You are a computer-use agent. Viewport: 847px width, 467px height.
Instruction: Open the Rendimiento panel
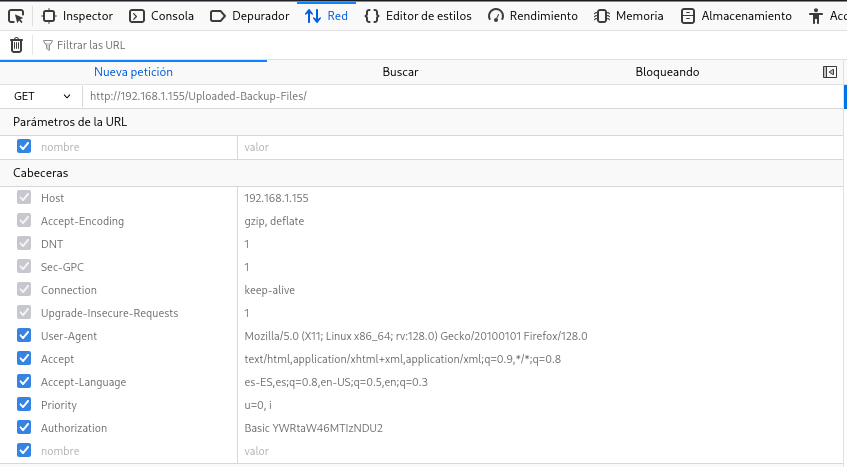coord(533,16)
